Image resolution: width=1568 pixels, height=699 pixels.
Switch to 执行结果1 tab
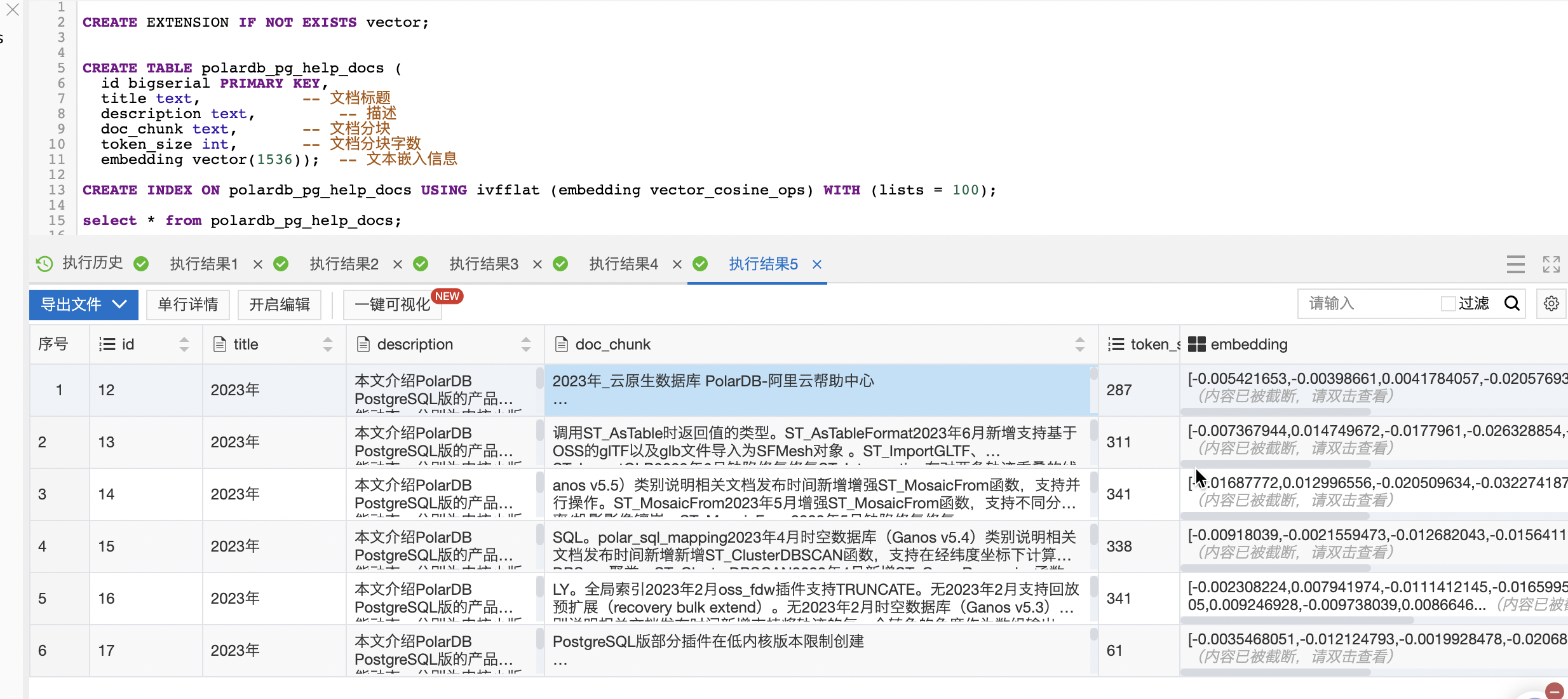pos(204,264)
